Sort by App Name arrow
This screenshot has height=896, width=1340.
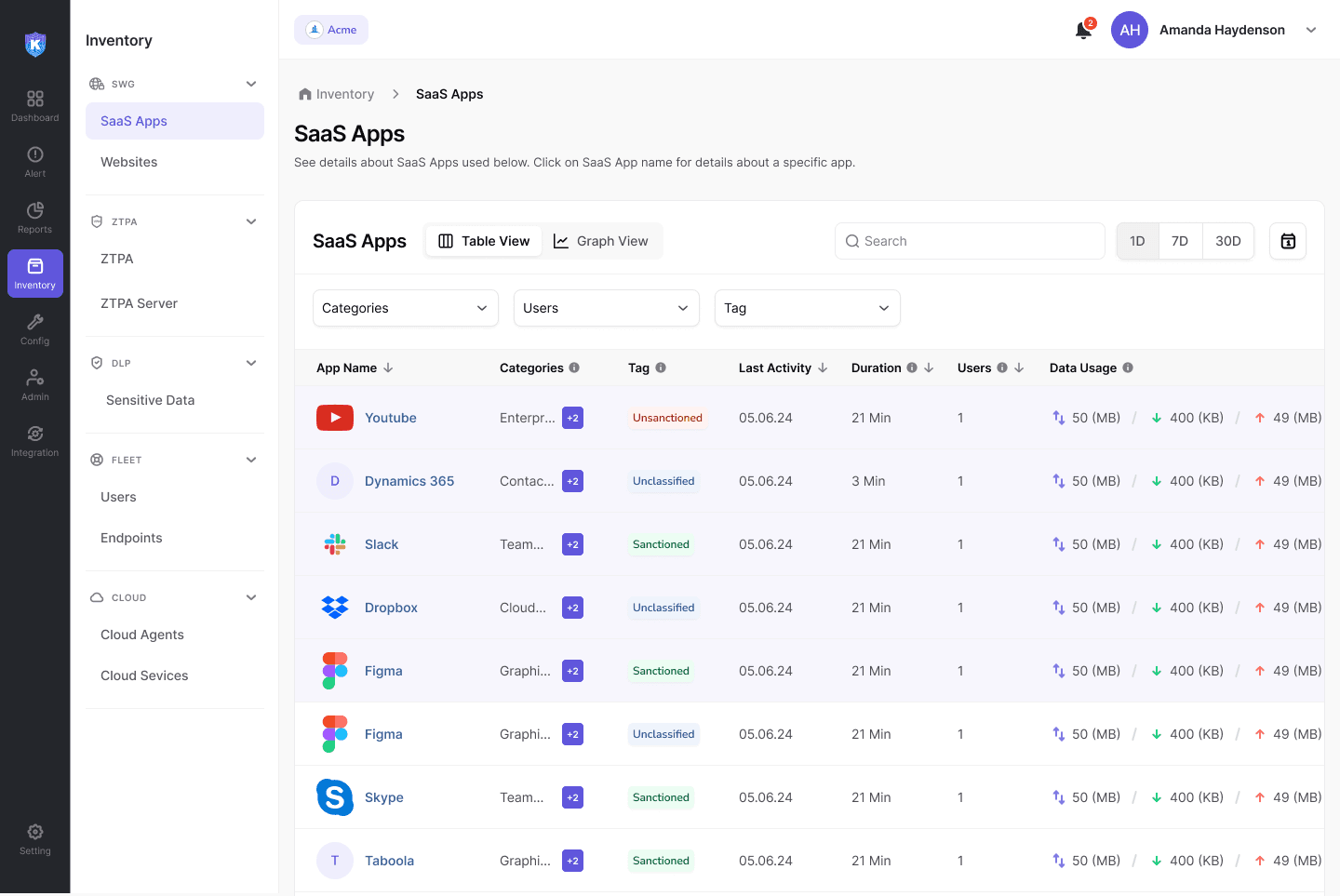coord(388,368)
